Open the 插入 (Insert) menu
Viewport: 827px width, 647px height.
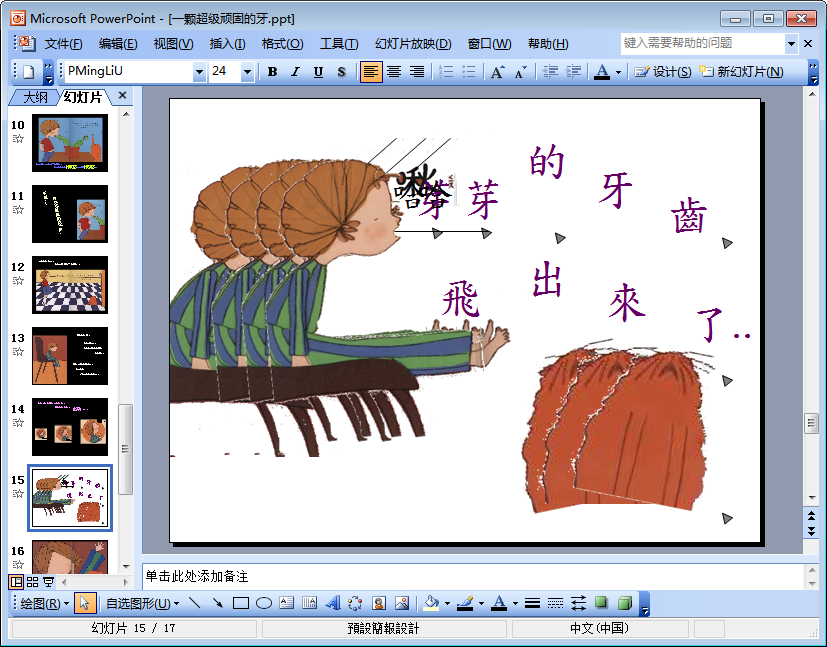click(227, 44)
